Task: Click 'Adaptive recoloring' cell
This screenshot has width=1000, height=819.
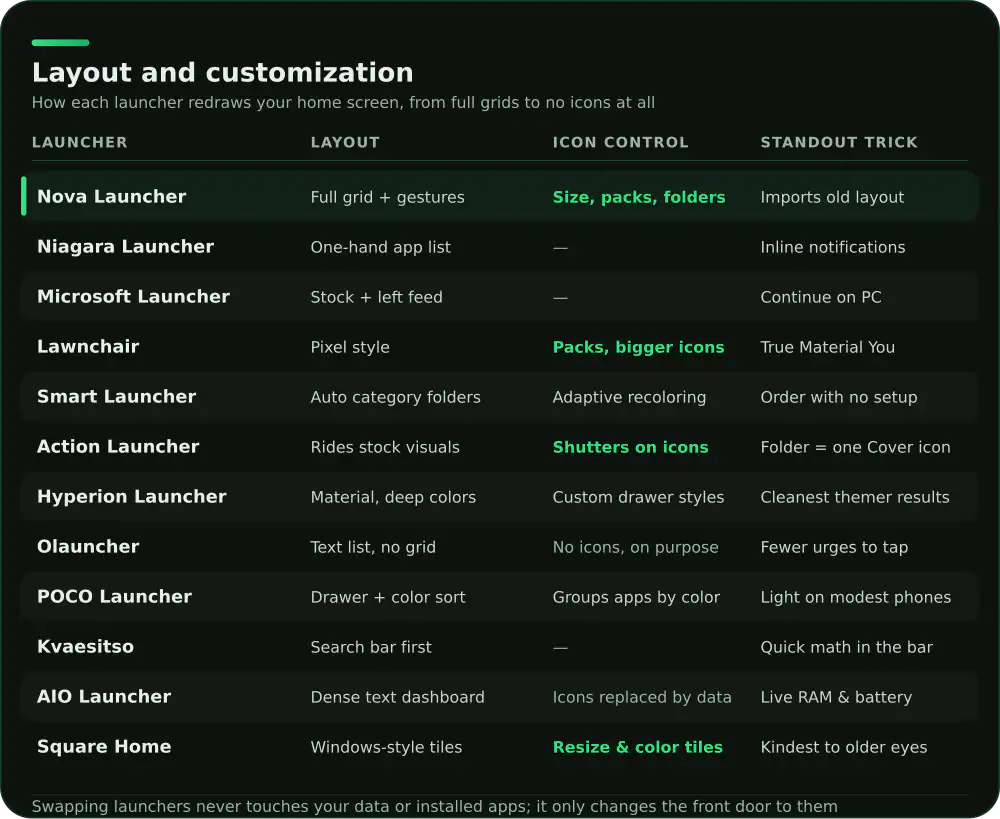Action: click(x=629, y=397)
